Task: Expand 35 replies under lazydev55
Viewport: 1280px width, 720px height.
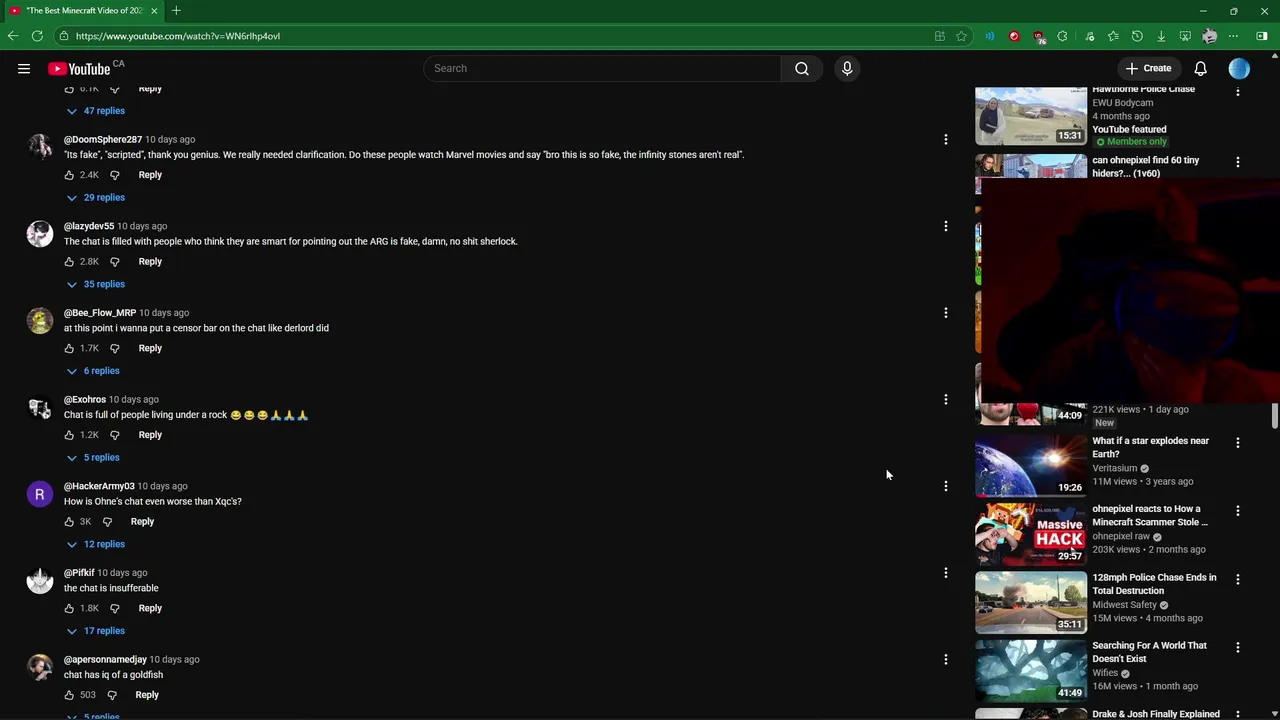Action: [x=95, y=284]
